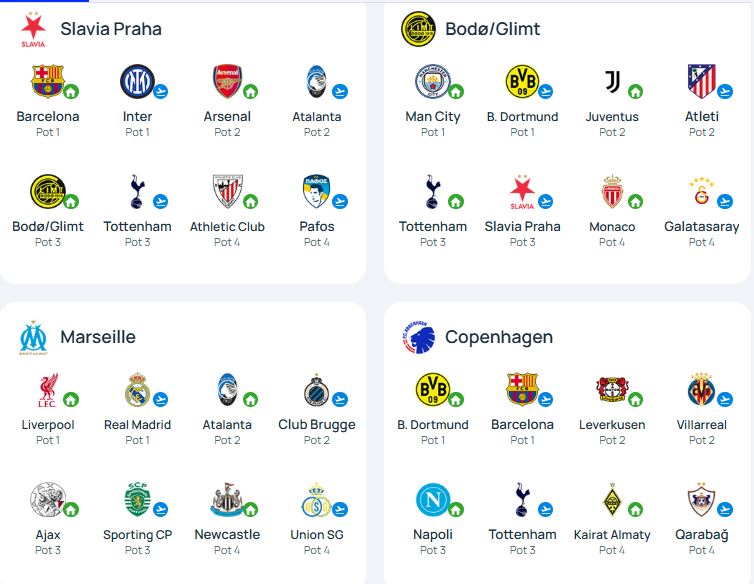Click the Copenhagen header crest
The width and height of the screenshot is (754, 584).
[418, 338]
